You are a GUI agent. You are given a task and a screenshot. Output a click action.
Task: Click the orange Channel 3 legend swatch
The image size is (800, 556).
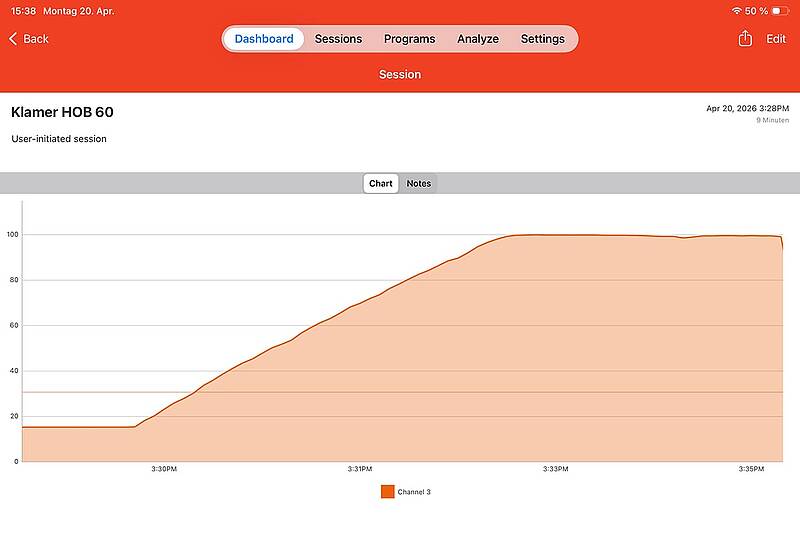(x=387, y=491)
